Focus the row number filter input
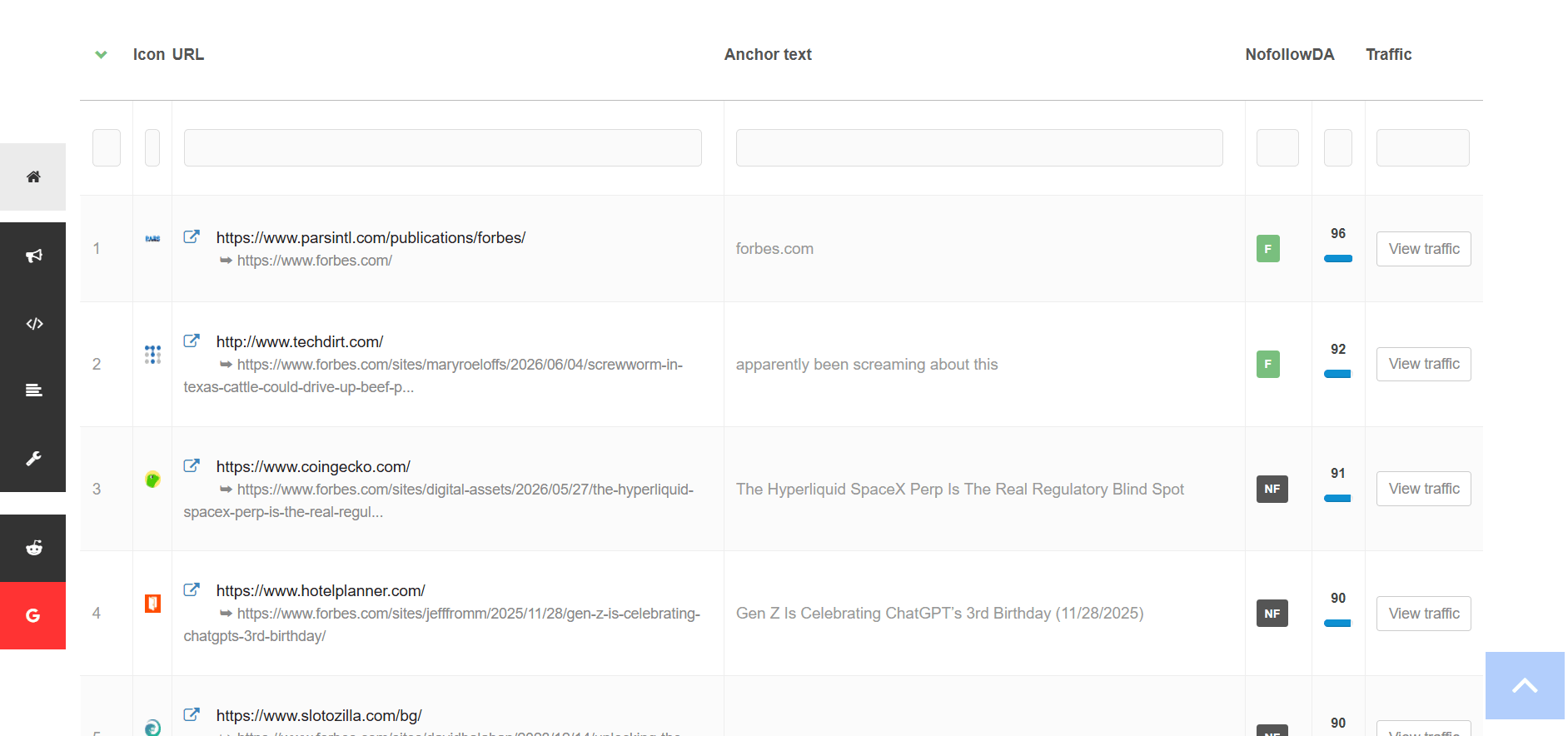The image size is (1568, 736). tap(107, 147)
